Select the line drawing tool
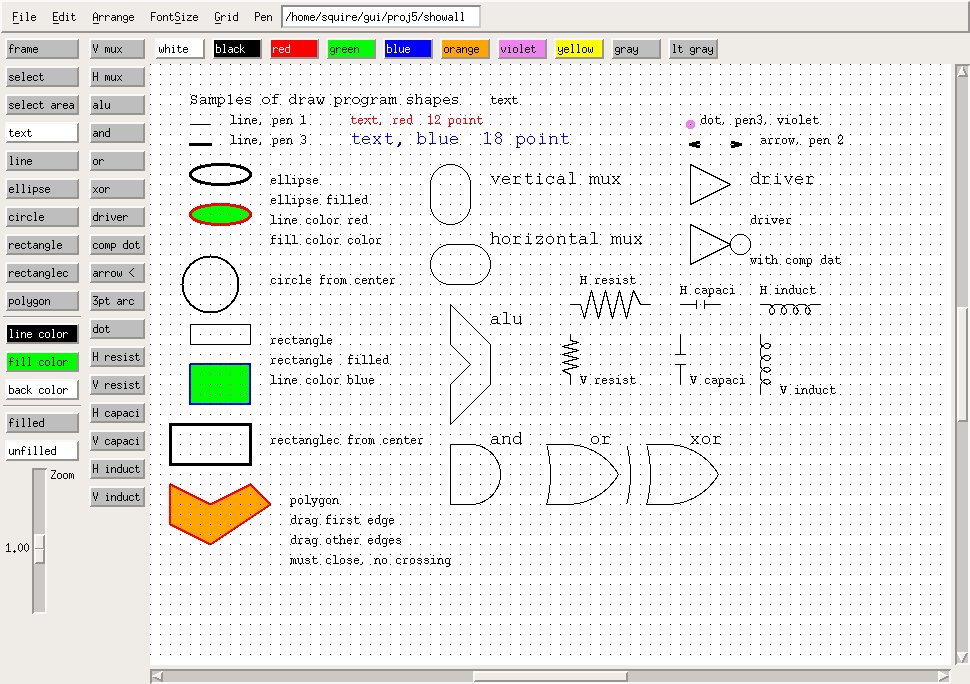 click(x=42, y=161)
